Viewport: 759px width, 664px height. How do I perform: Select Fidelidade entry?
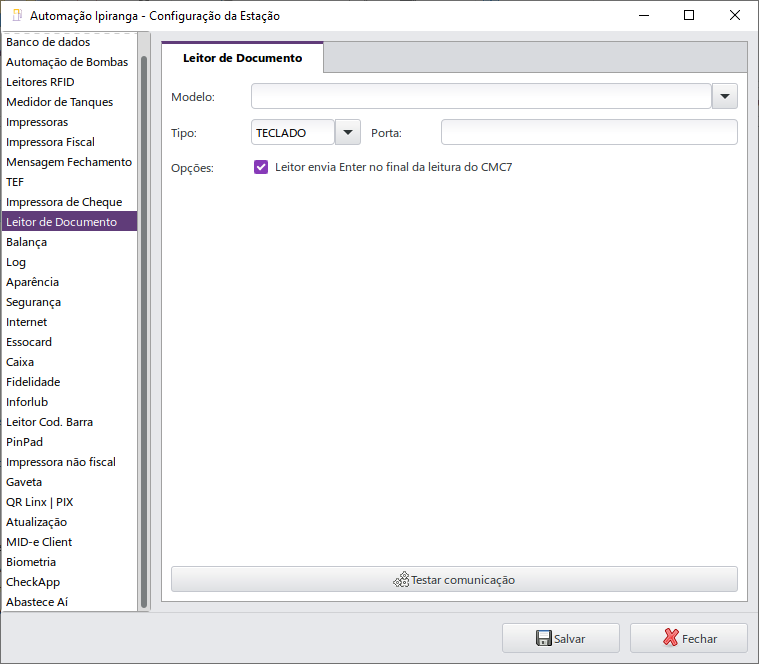pos(70,382)
